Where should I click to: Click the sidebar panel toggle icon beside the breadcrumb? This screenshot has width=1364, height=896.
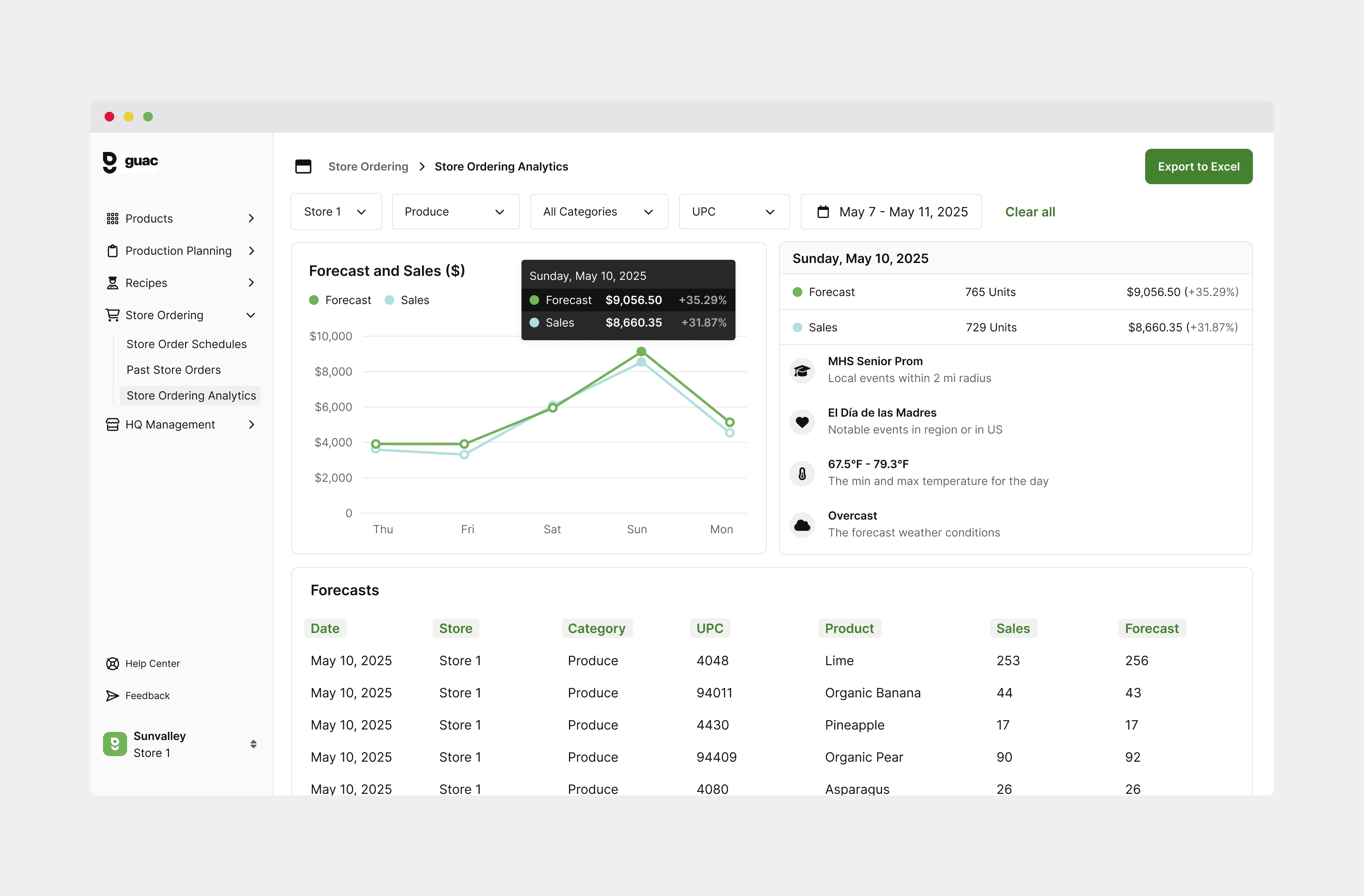pos(303,167)
